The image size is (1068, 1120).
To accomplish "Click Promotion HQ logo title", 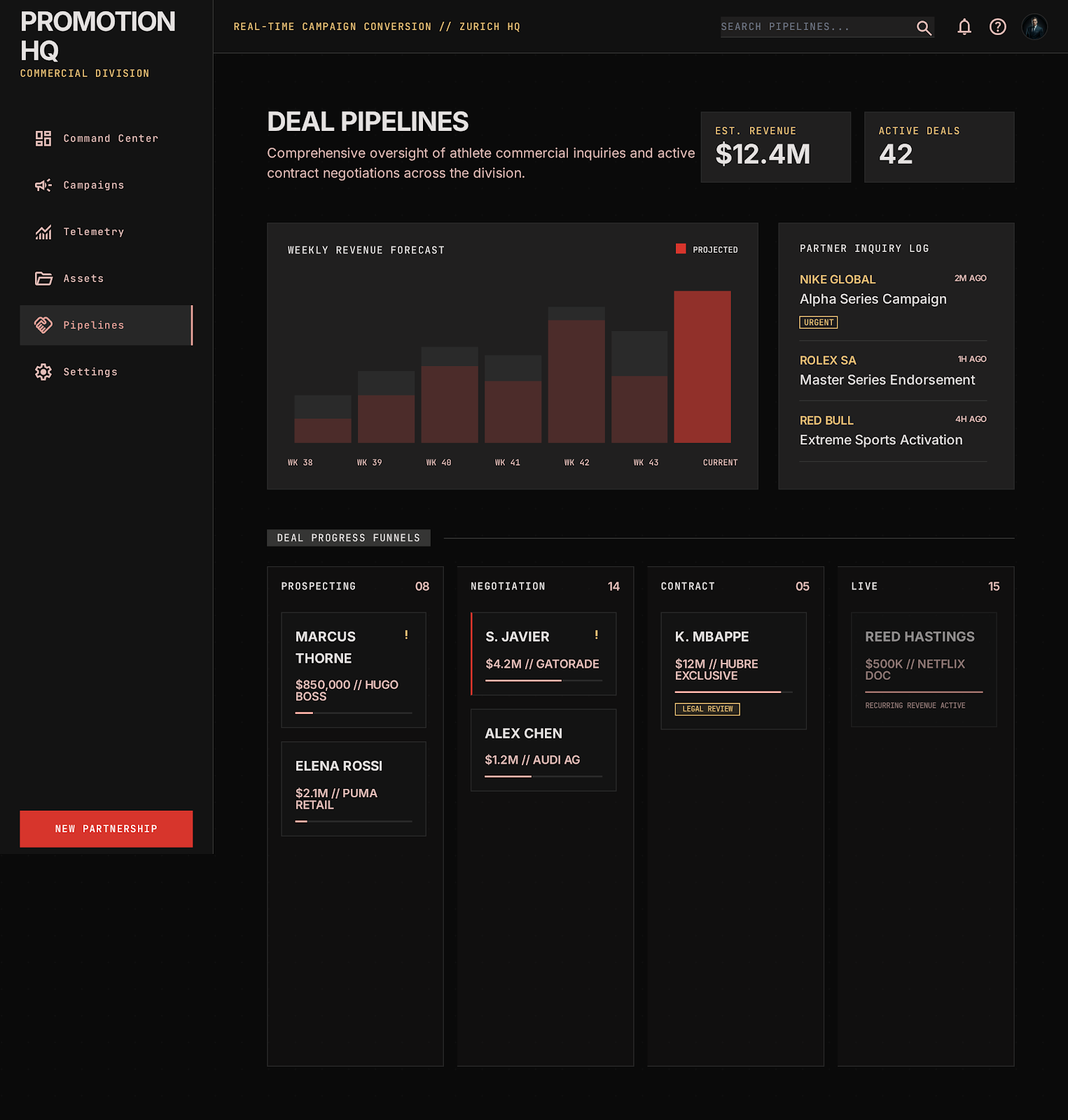I will point(98,36).
